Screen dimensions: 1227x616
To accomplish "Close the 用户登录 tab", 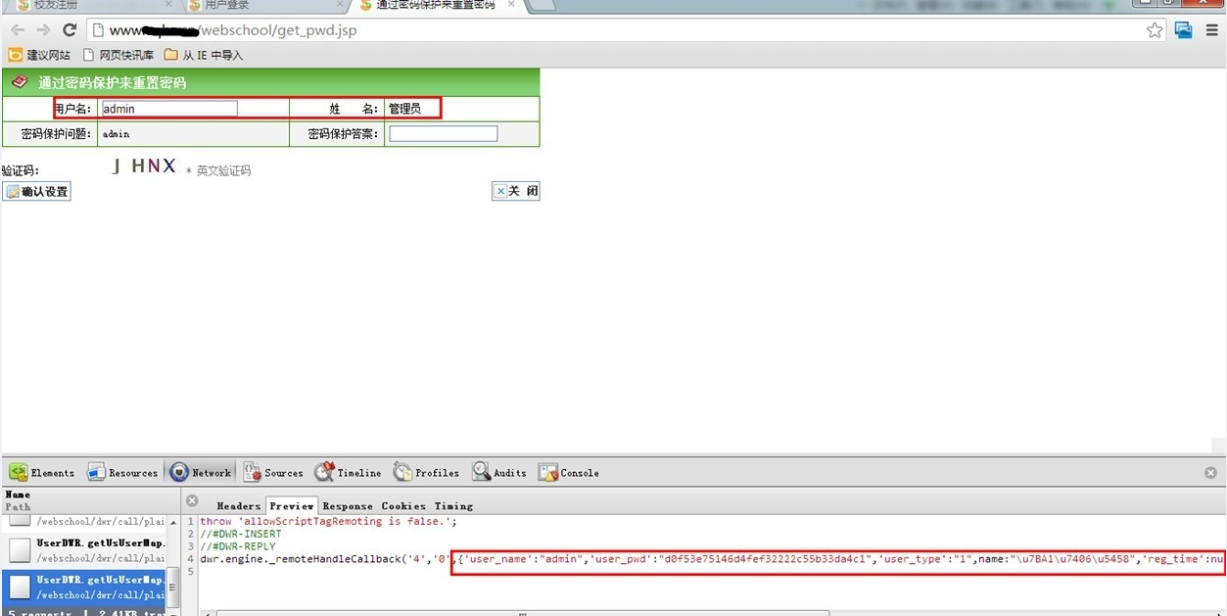I will (340, 5).
